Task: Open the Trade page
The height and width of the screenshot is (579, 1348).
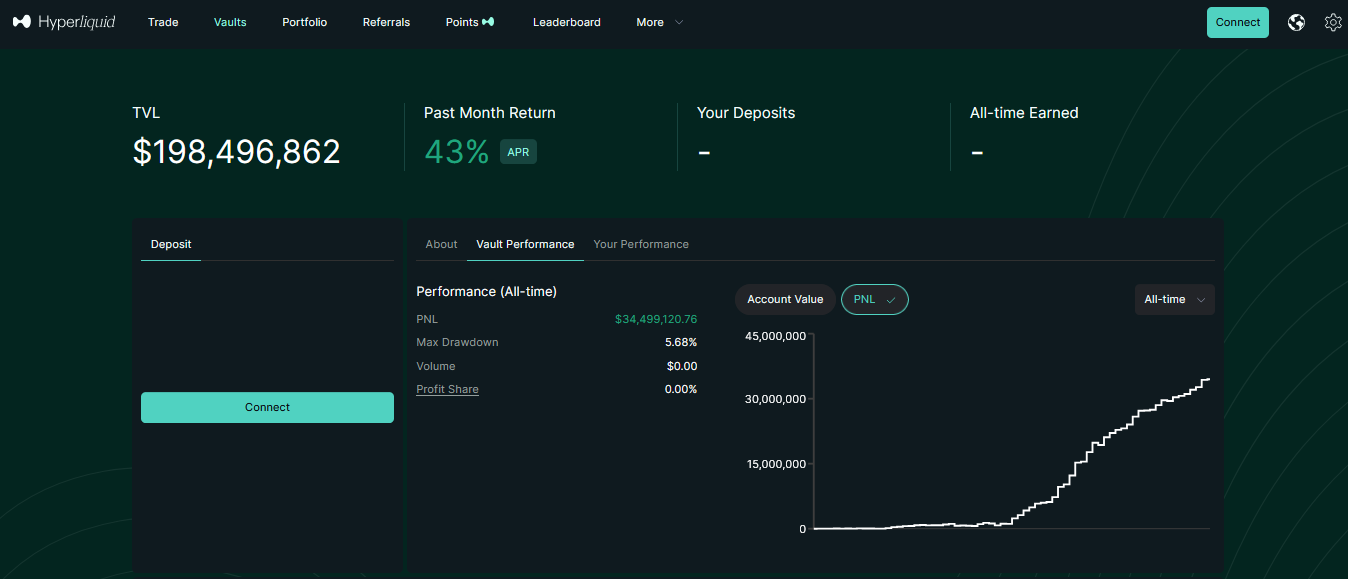Action: (163, 22)
